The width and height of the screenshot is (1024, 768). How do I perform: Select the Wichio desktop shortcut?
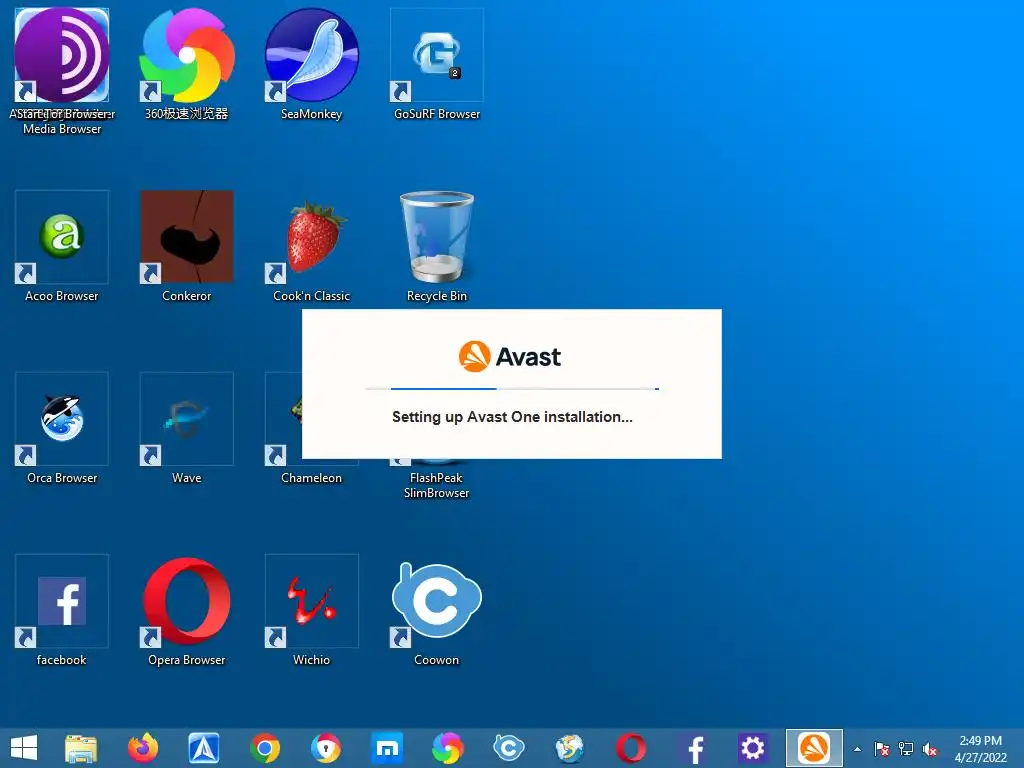(312, 601)
